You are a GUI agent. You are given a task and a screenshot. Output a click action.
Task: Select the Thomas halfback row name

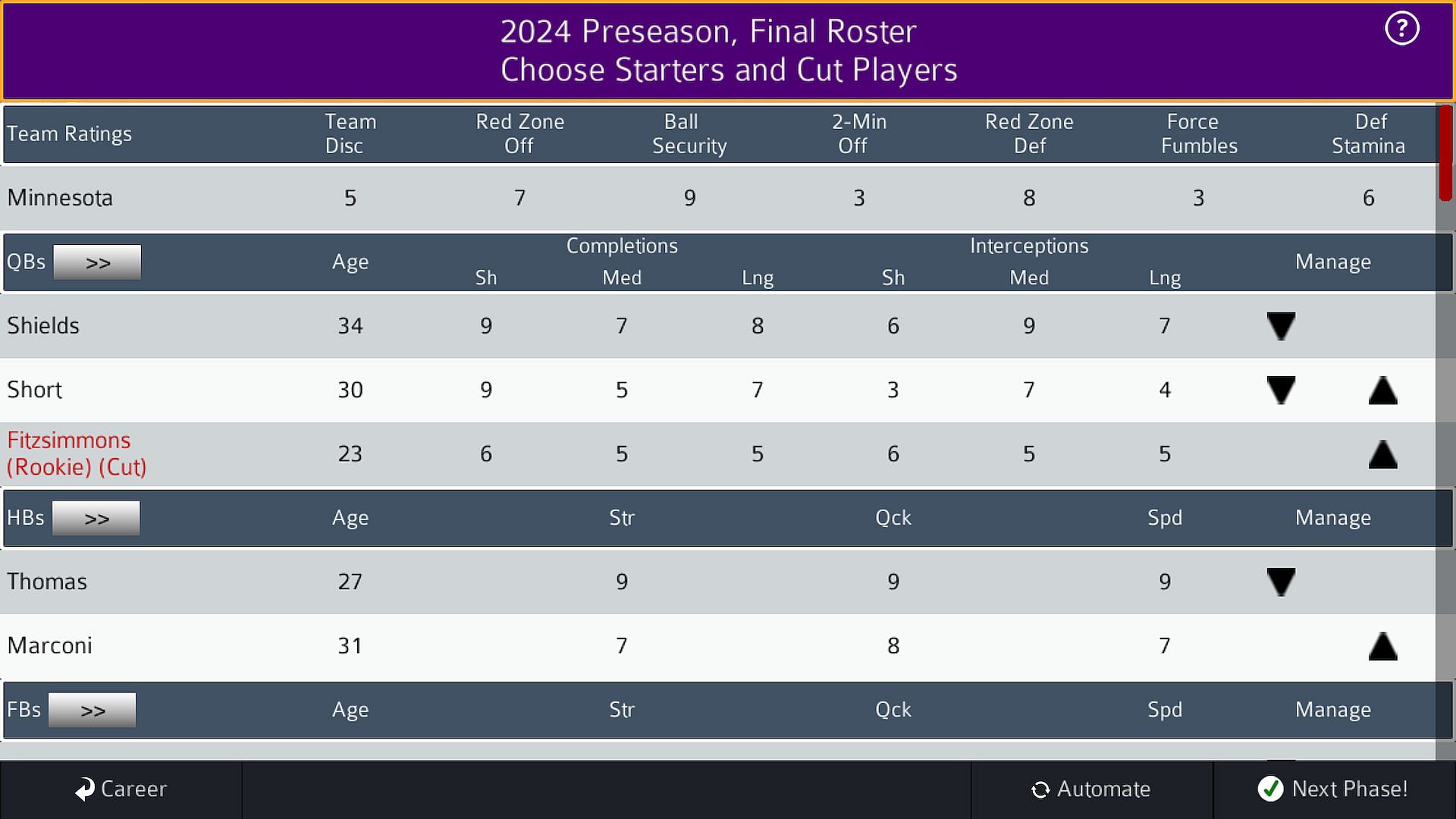47,582
